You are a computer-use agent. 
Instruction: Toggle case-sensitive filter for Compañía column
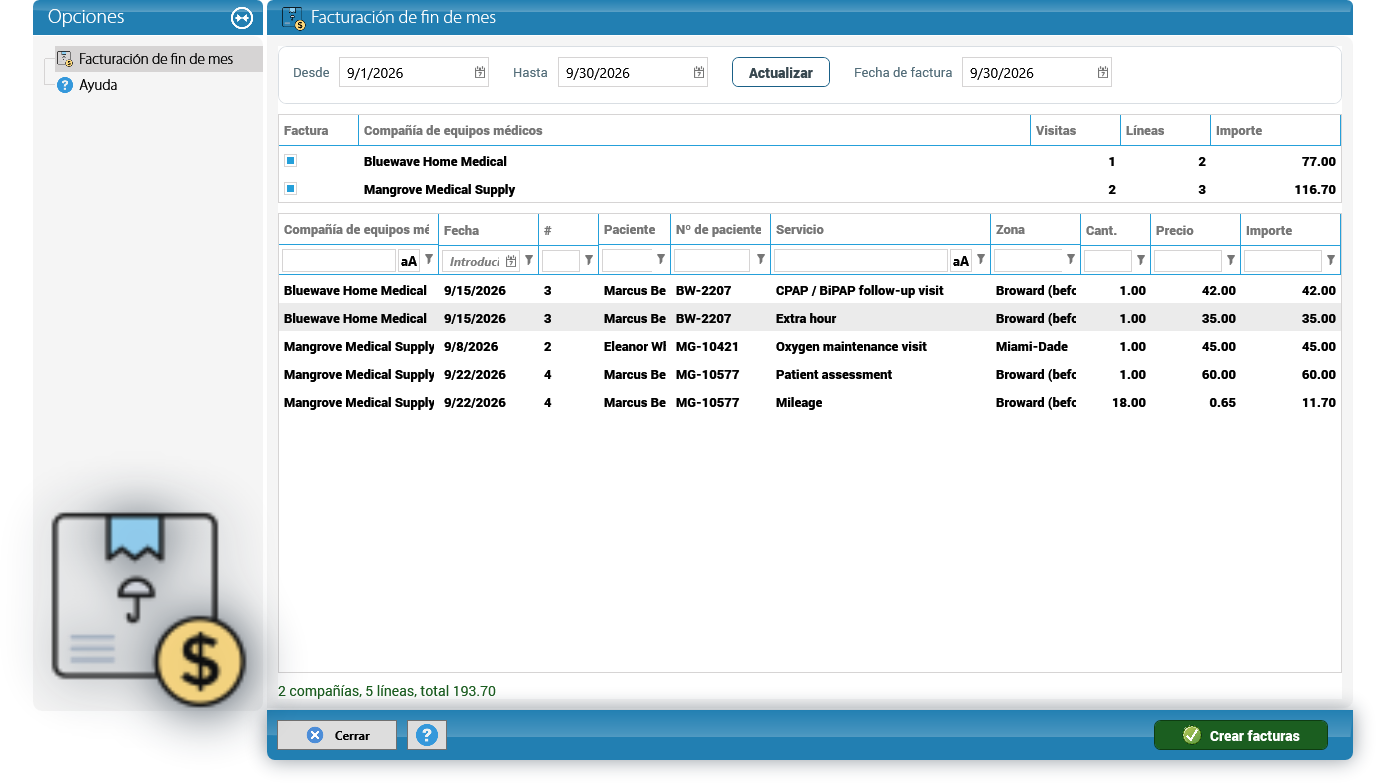click(x=408, y=261)
